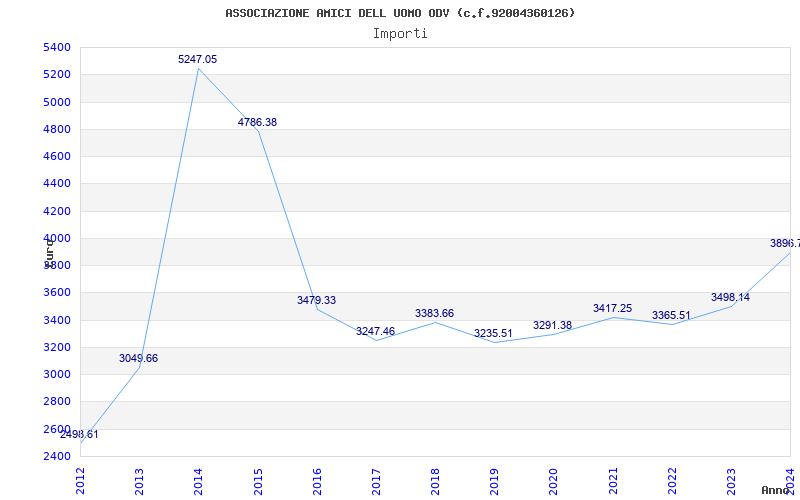Click the 3200 y-axis tick label
The image size is (800, 500).
pos(57,347)
